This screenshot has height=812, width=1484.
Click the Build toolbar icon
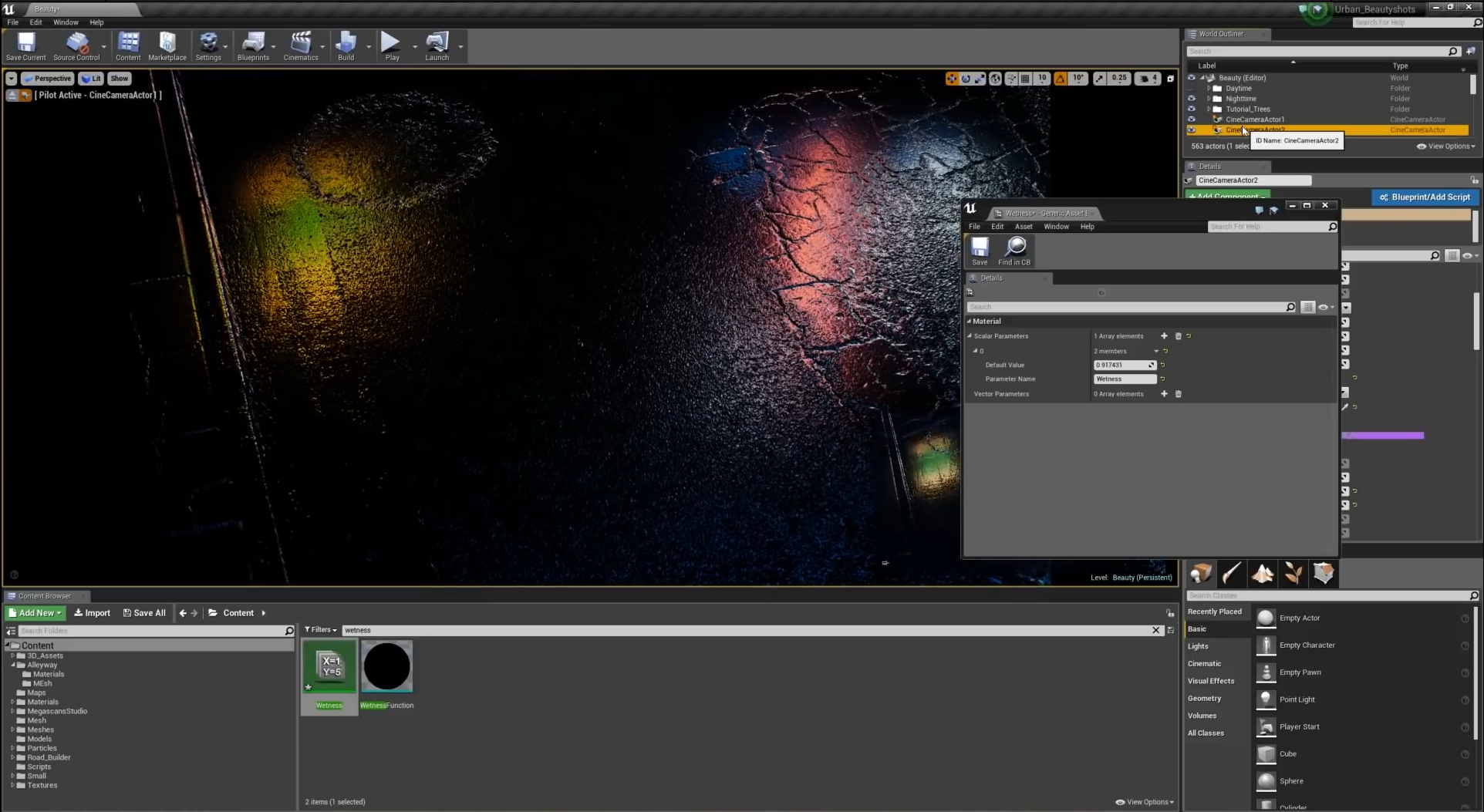coord(346,46)
